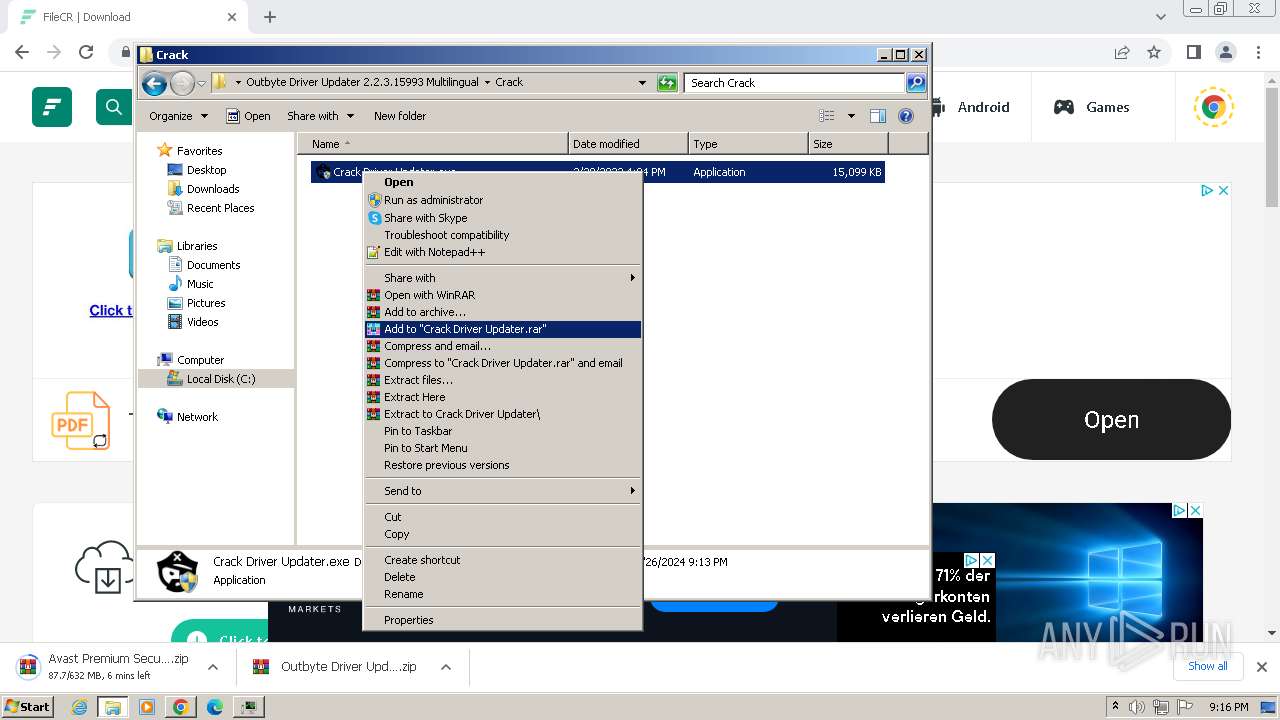The image size is (1280, 720).
Task: Click Show all downloads button
Action: point(1207,666)
